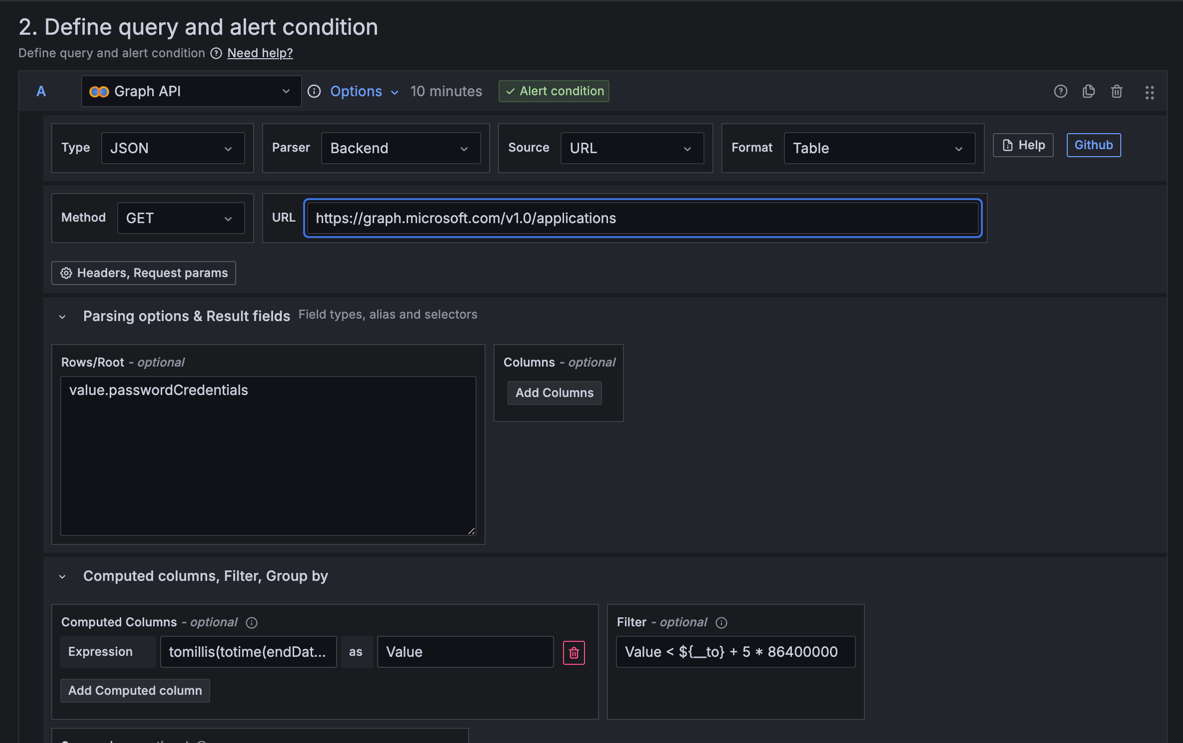Viewport: 1183px width, 743px height.
Task: Open the Type JSON dropdown
Action: click(173, 149)
